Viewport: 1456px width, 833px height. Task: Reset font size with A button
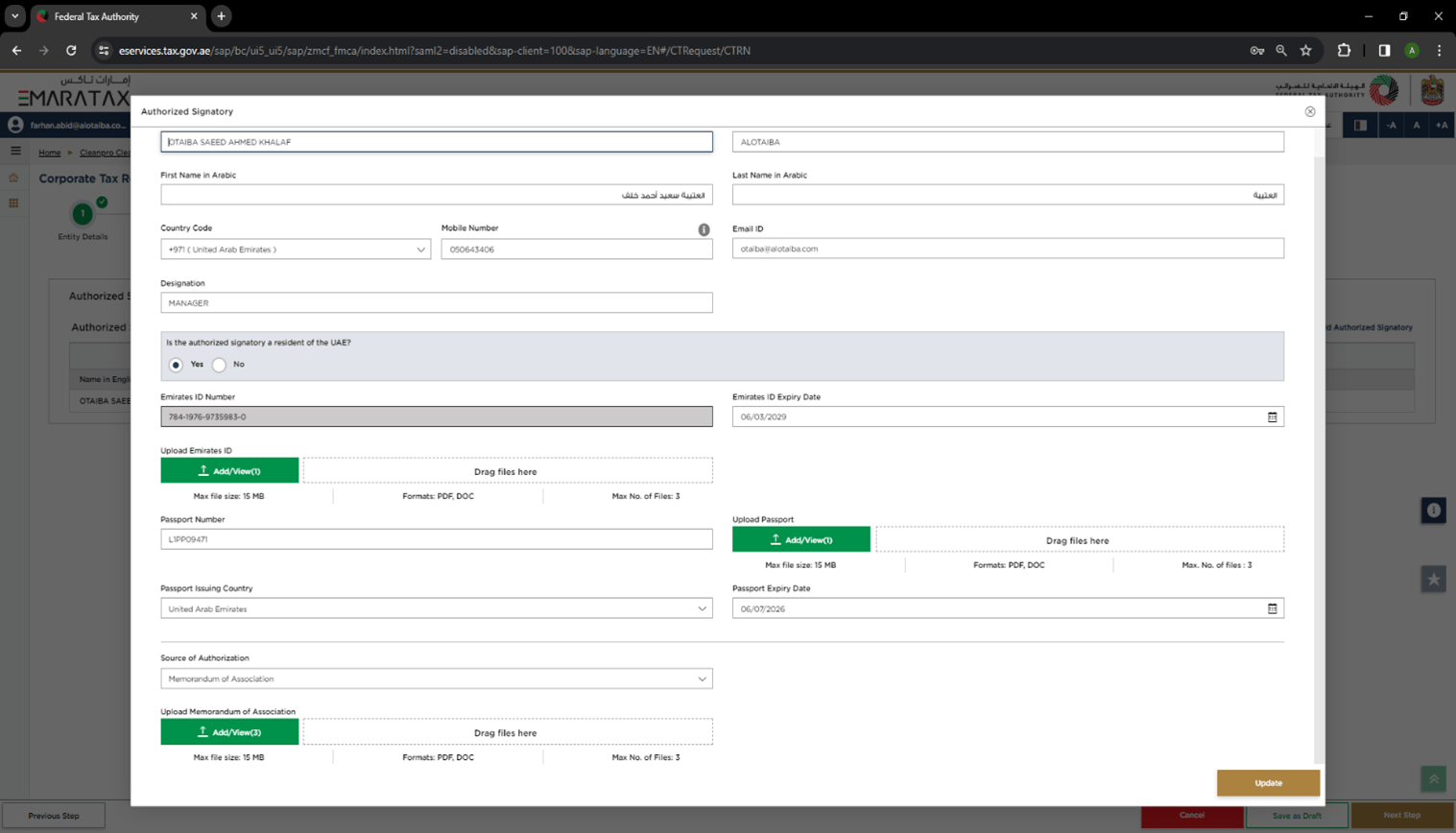[x=1417, y=125]
